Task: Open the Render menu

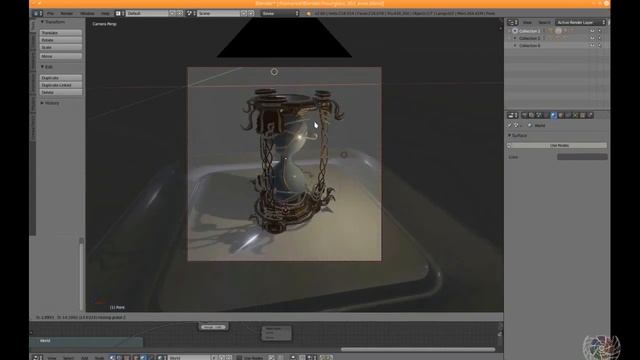Action: pos(67,13)
